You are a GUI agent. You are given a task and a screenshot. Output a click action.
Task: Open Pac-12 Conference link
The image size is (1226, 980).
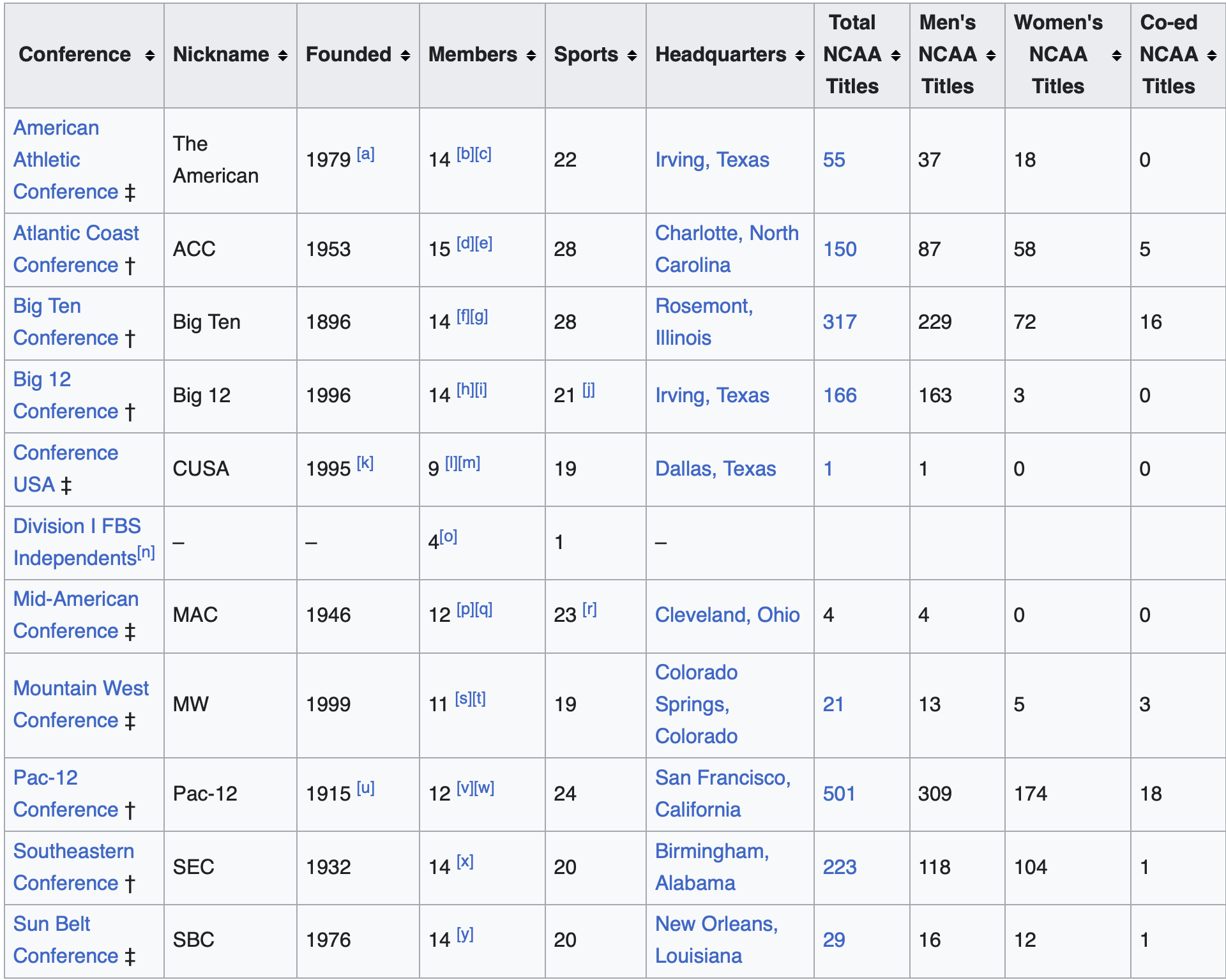pyautogui.click(x=66, y=794)
